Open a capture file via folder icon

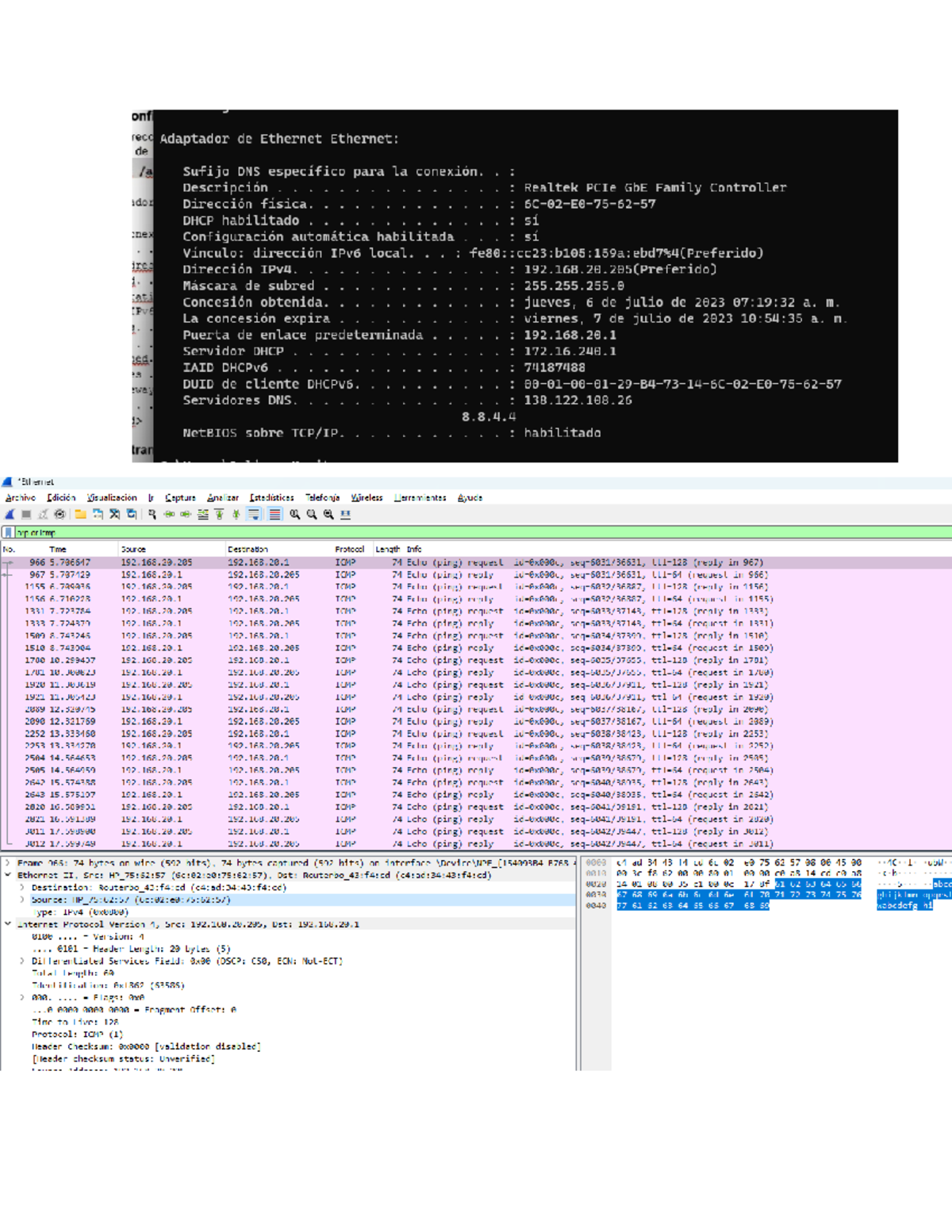pyautogui.click(x=80, y=514)
